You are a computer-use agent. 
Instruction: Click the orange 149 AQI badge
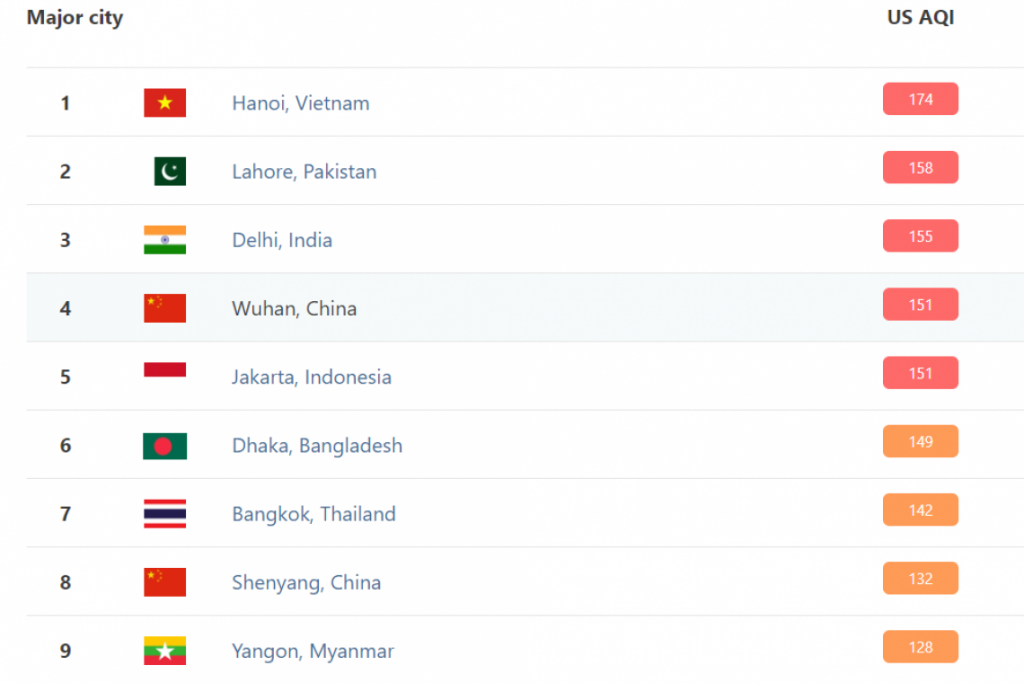click(920, 441)
